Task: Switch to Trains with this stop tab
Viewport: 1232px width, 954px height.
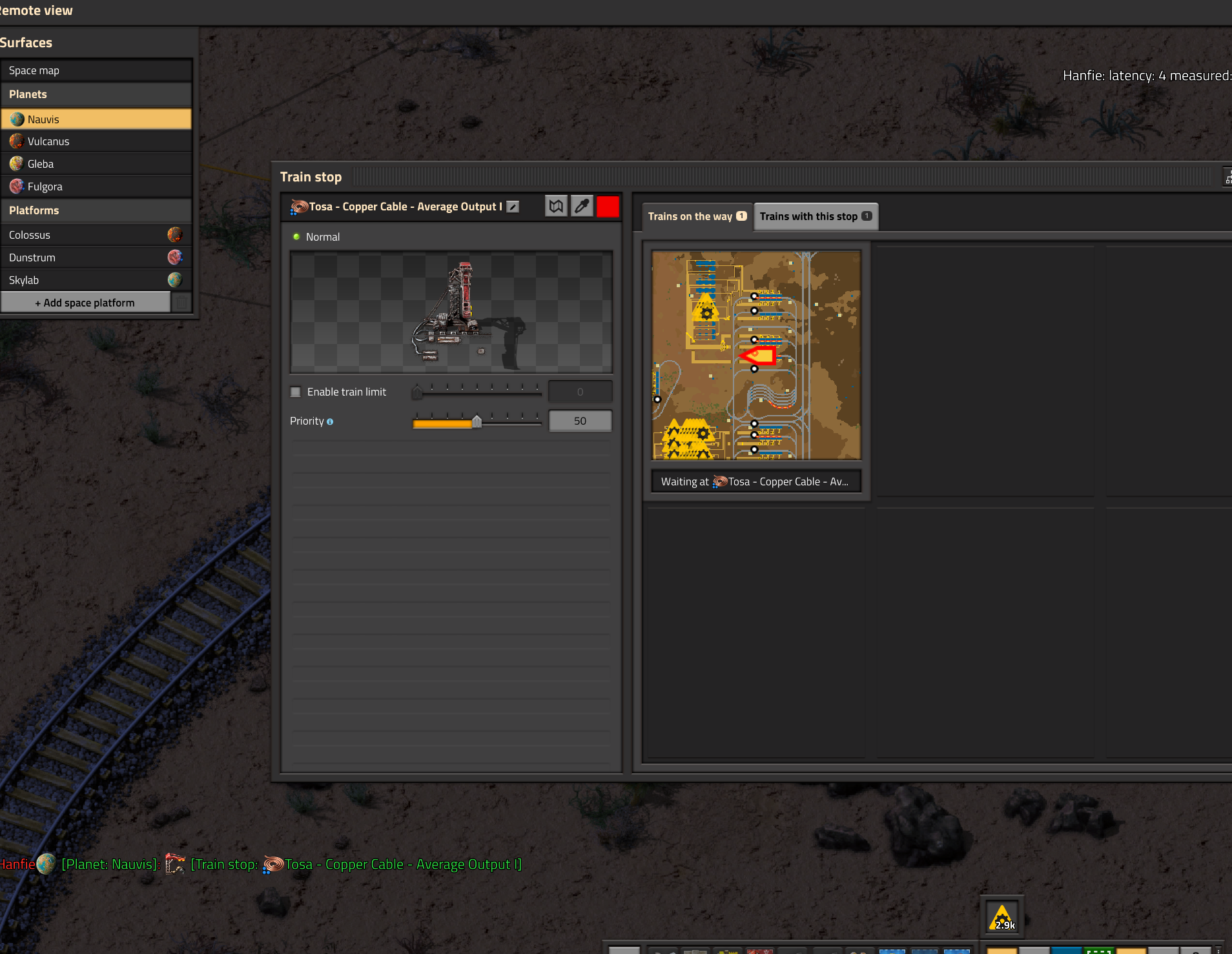Action: click(x=816, y=216)
